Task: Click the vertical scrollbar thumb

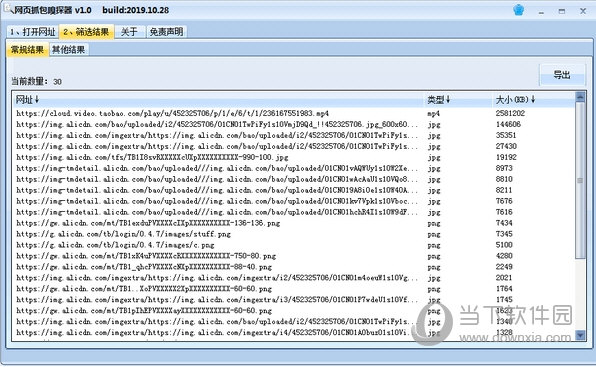Action: click(580, 180)
